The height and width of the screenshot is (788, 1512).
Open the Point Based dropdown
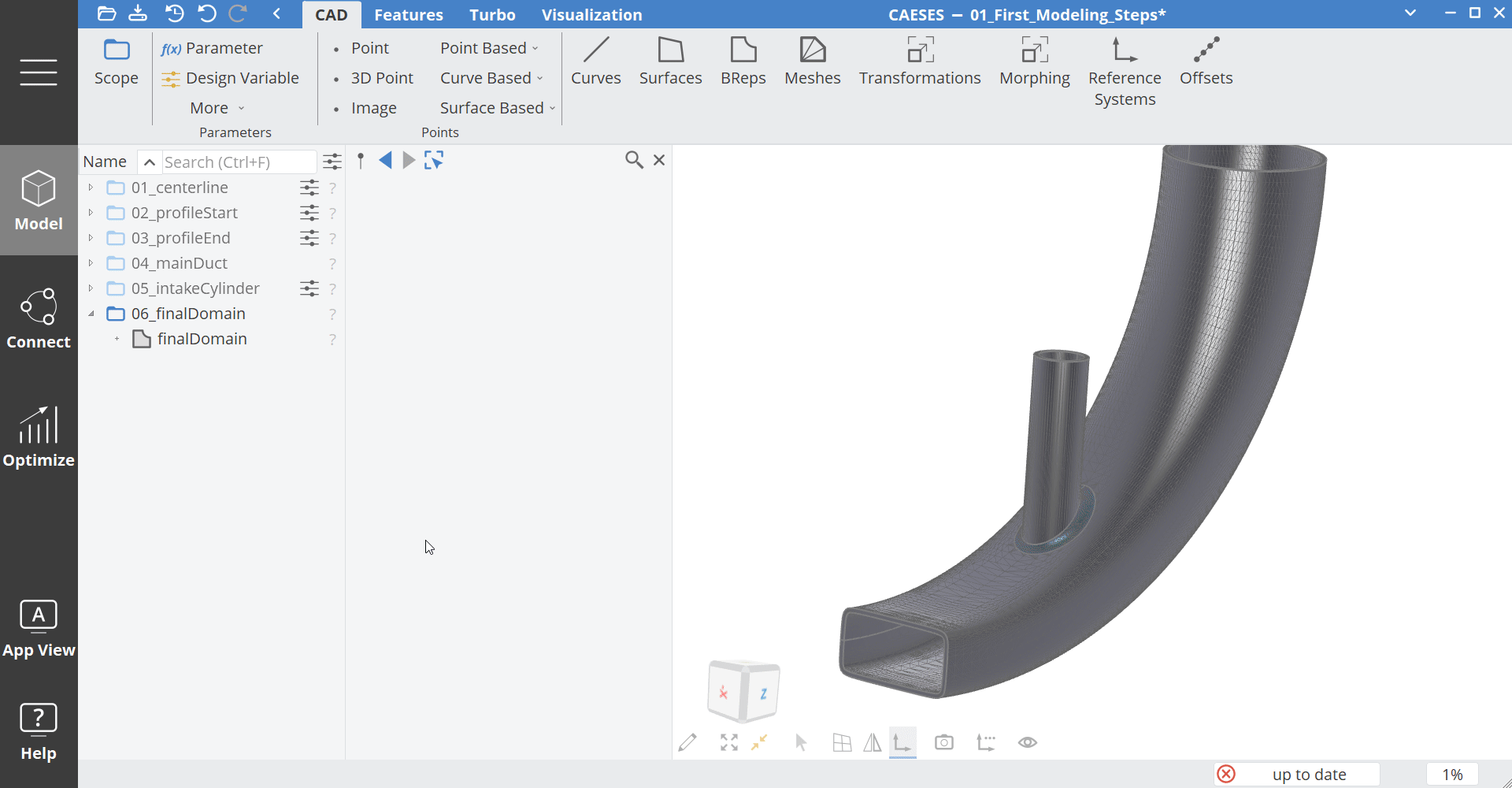coord(489,48)
